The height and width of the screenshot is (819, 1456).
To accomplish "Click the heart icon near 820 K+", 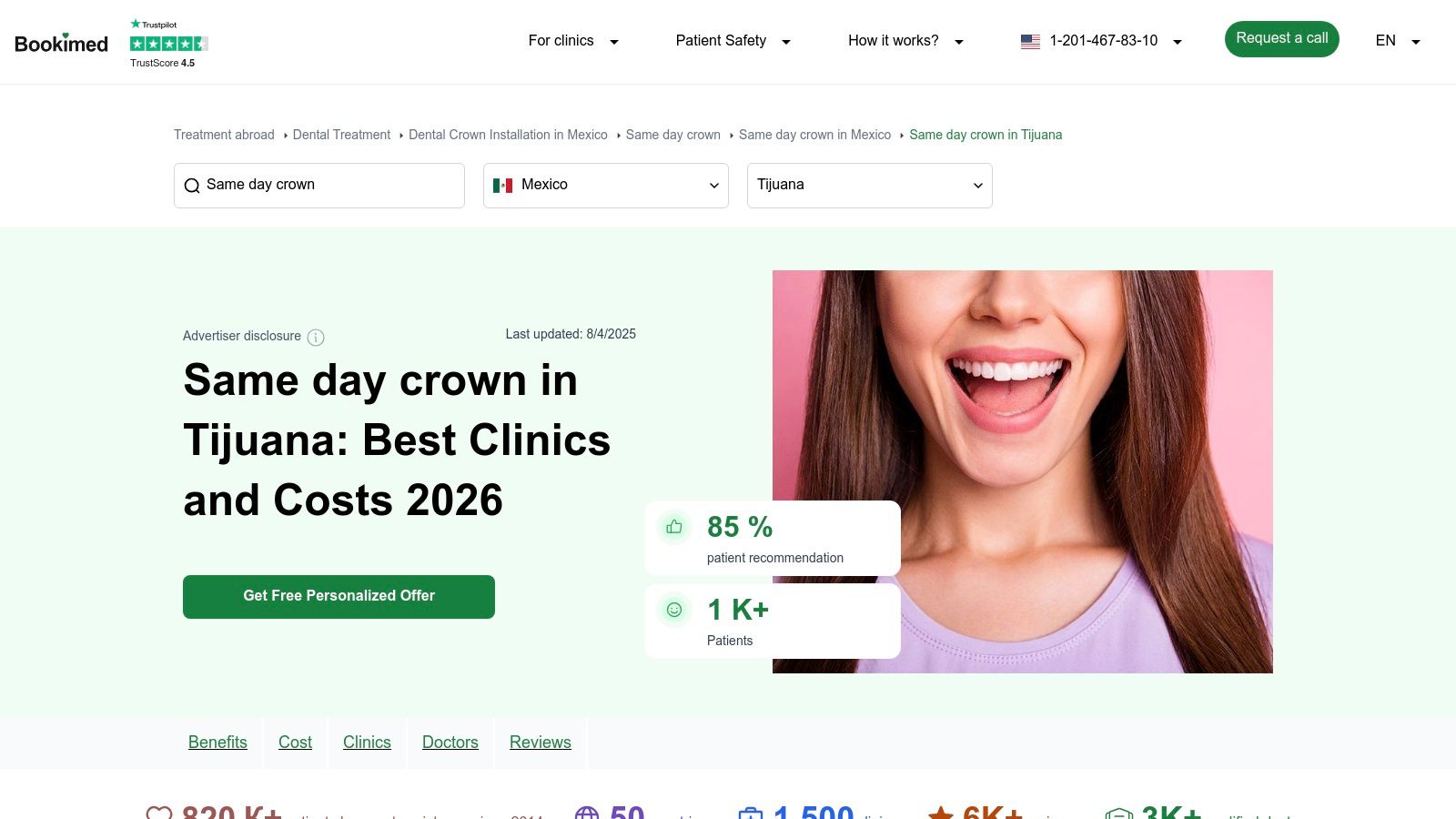I will [160, 813].
